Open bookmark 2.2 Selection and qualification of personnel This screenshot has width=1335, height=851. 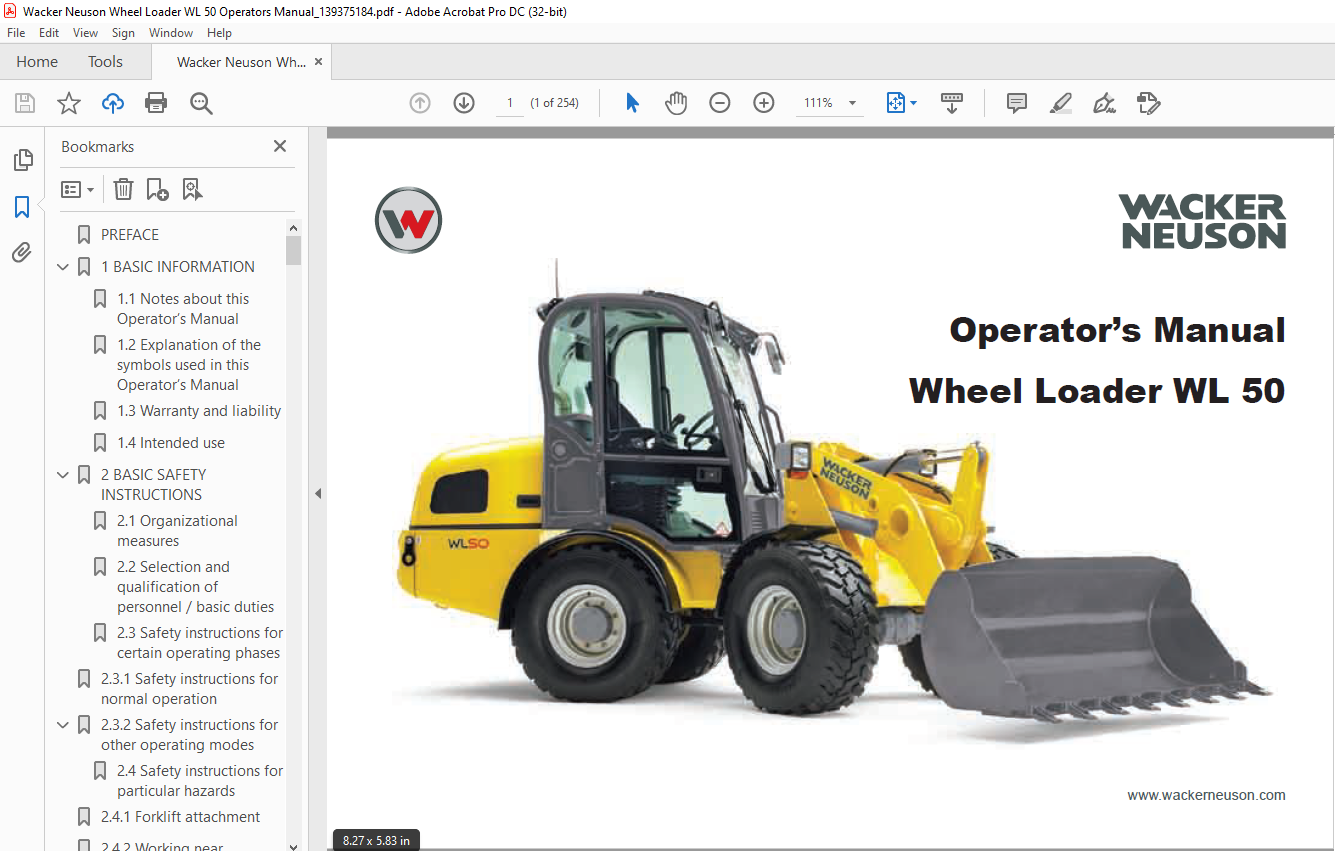click(x=195, y=587)
